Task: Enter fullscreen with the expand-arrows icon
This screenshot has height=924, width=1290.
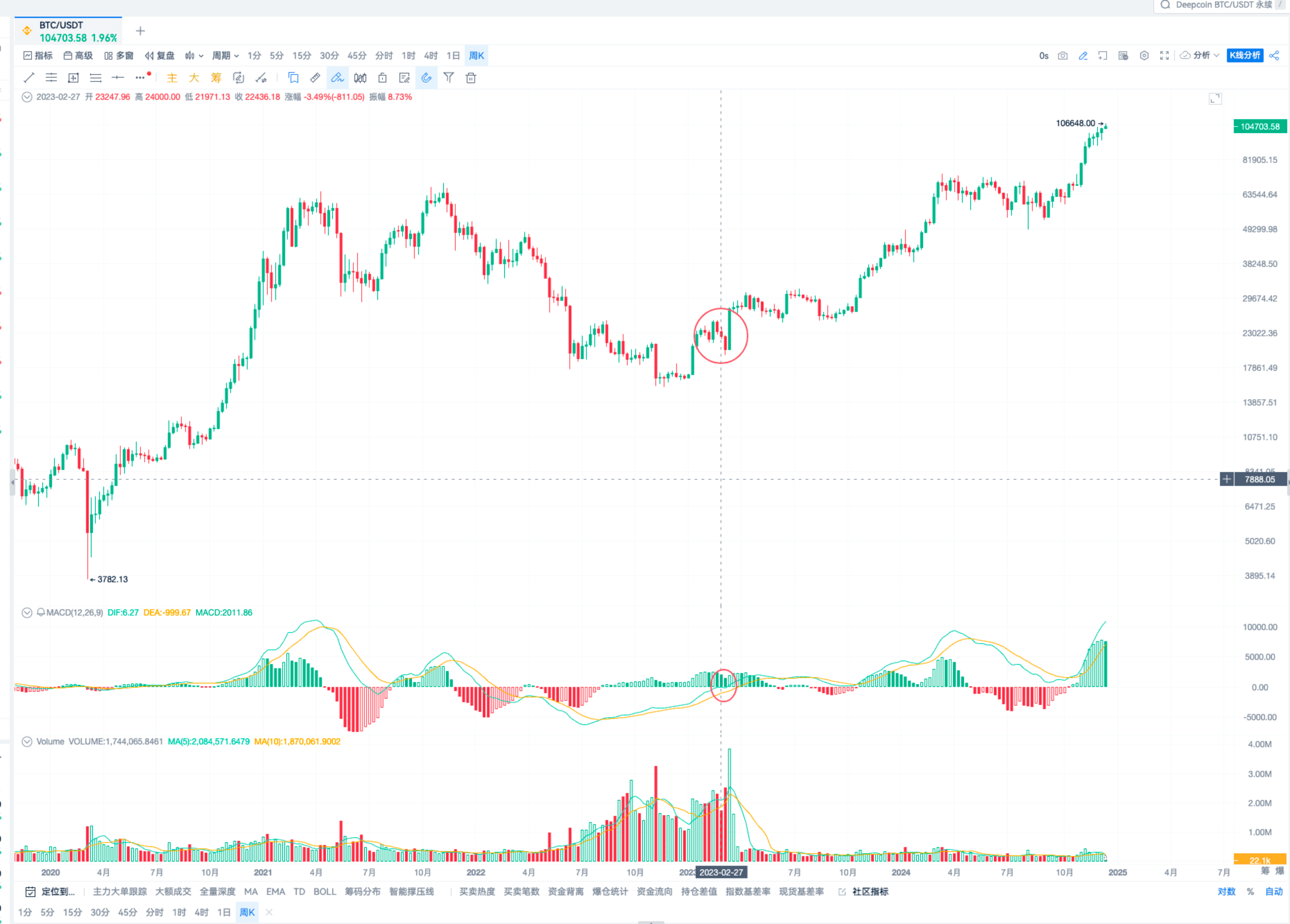Action: 1164,56
